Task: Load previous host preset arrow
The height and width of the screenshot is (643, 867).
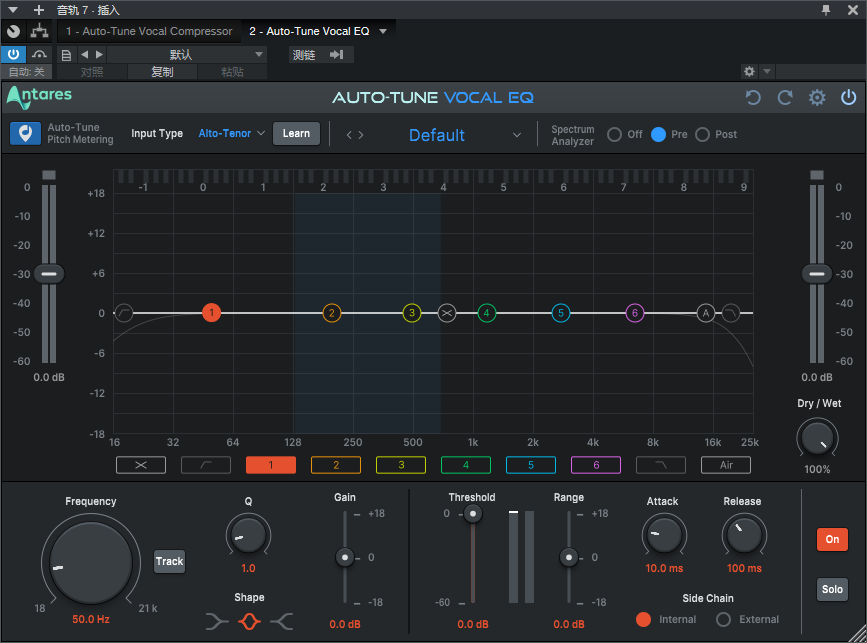Action: tap(85, 54)
